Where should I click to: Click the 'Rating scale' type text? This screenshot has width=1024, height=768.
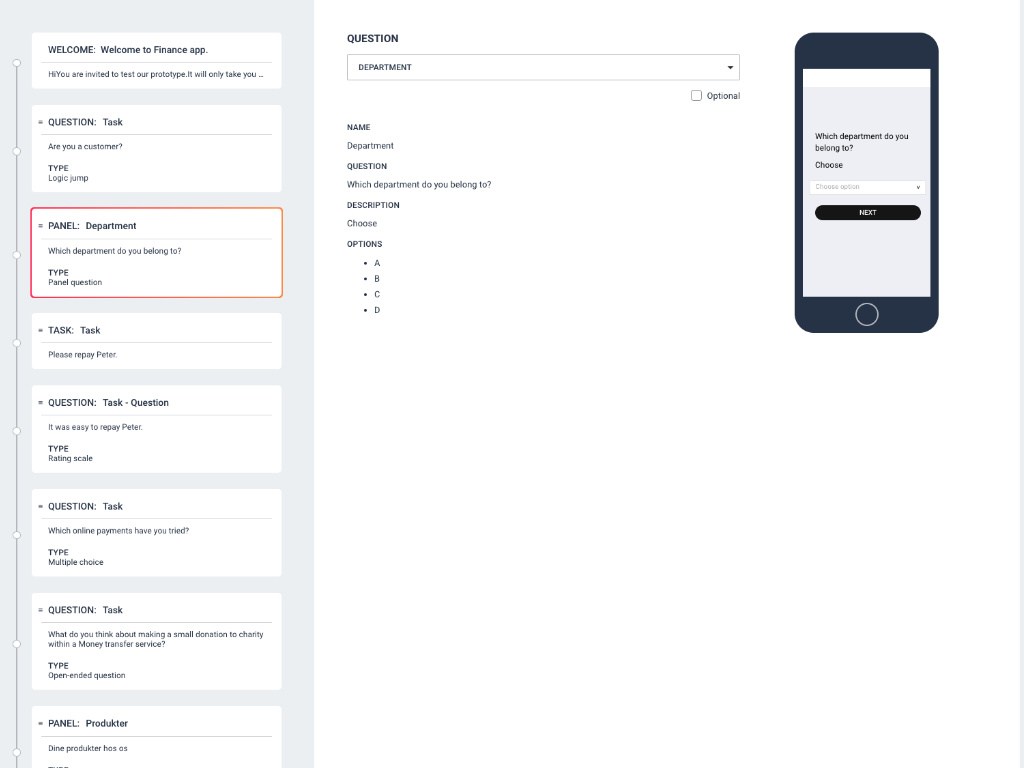tap(71, 458)
